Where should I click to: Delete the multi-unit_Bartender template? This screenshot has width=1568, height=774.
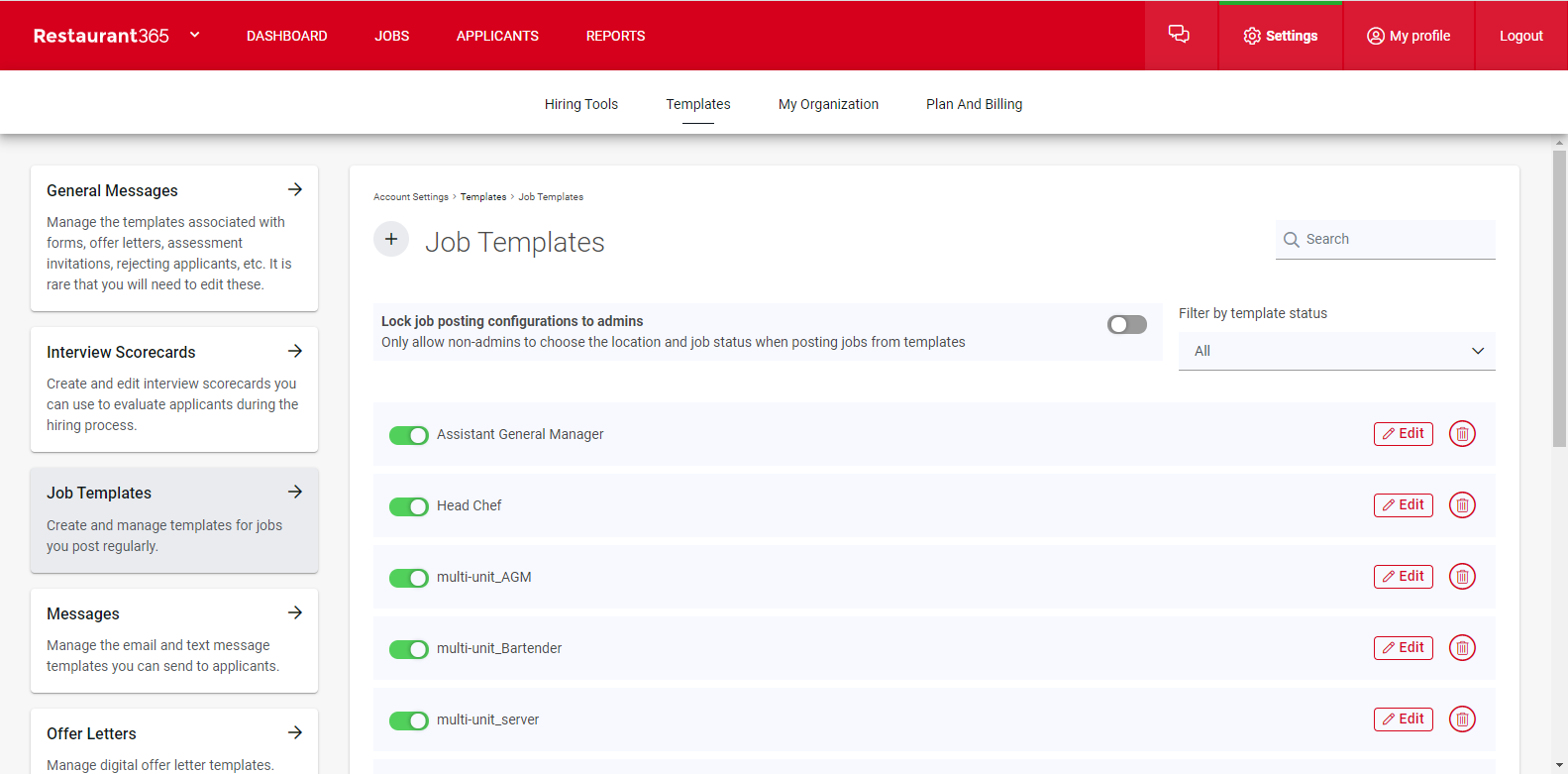1462,648
